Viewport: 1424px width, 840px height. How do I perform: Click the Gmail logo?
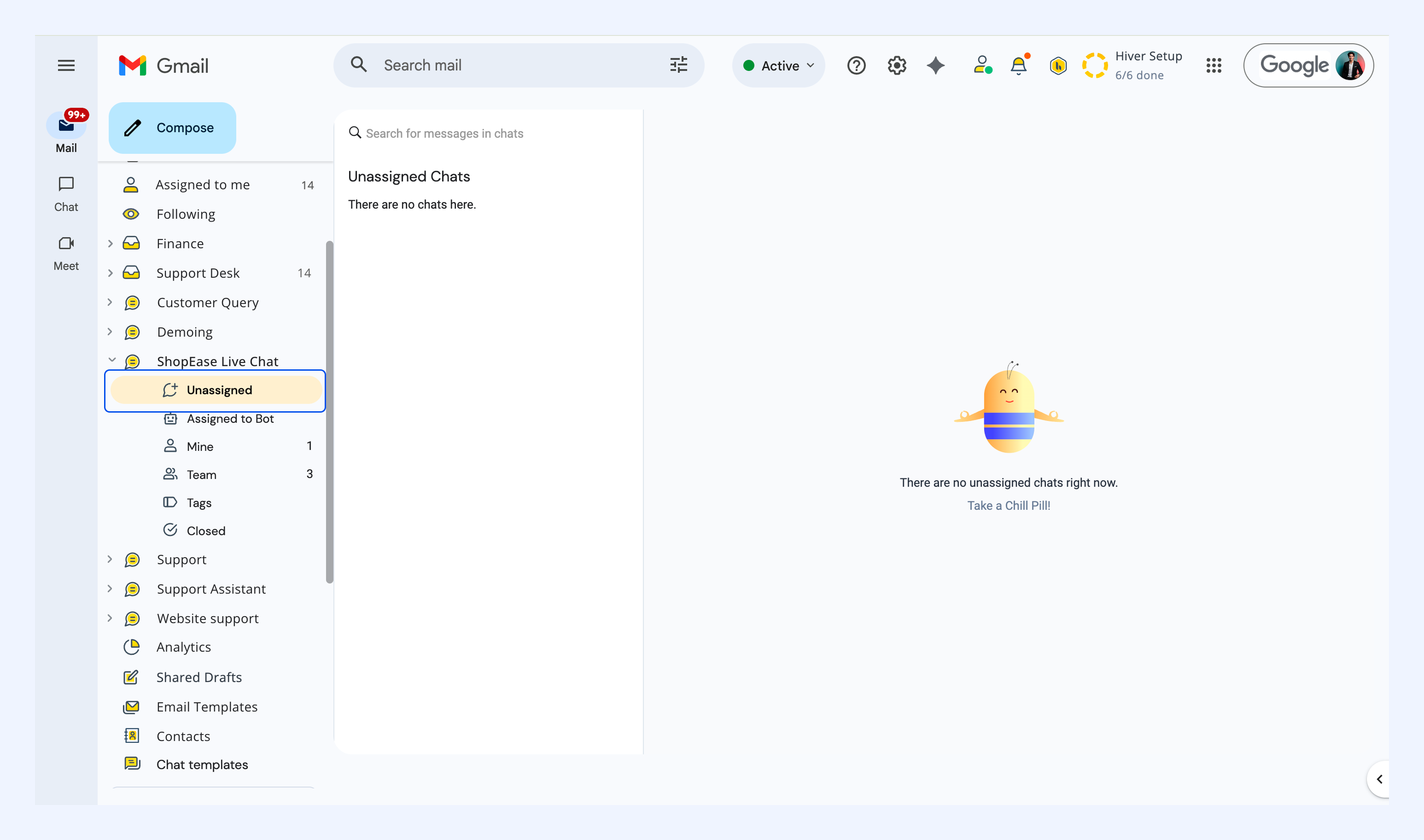pos(163,66)
